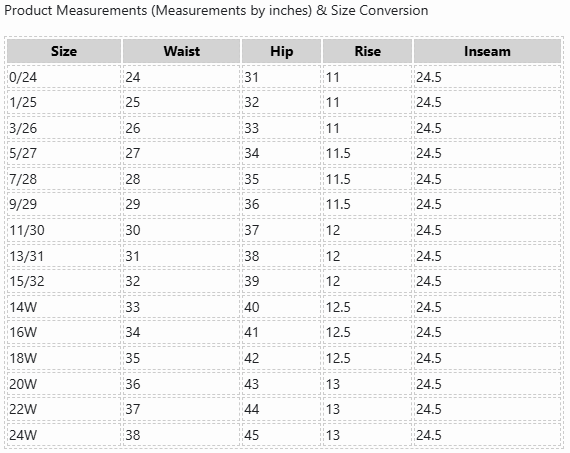Select the 0/24 size cell
The height and width of the screenshot is (453, 570).
[64, 77]
